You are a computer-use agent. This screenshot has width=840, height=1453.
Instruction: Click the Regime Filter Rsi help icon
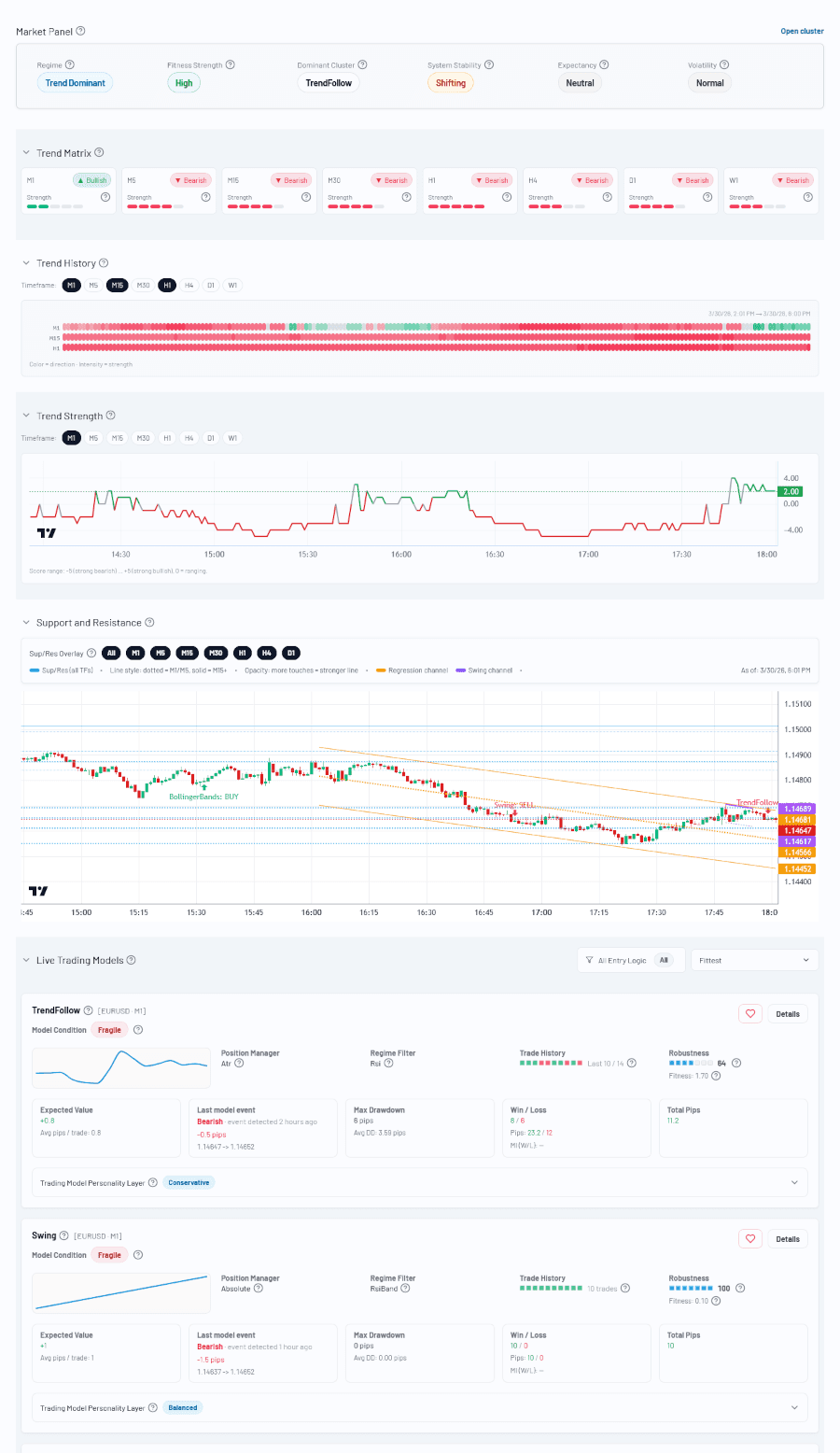388,1063
